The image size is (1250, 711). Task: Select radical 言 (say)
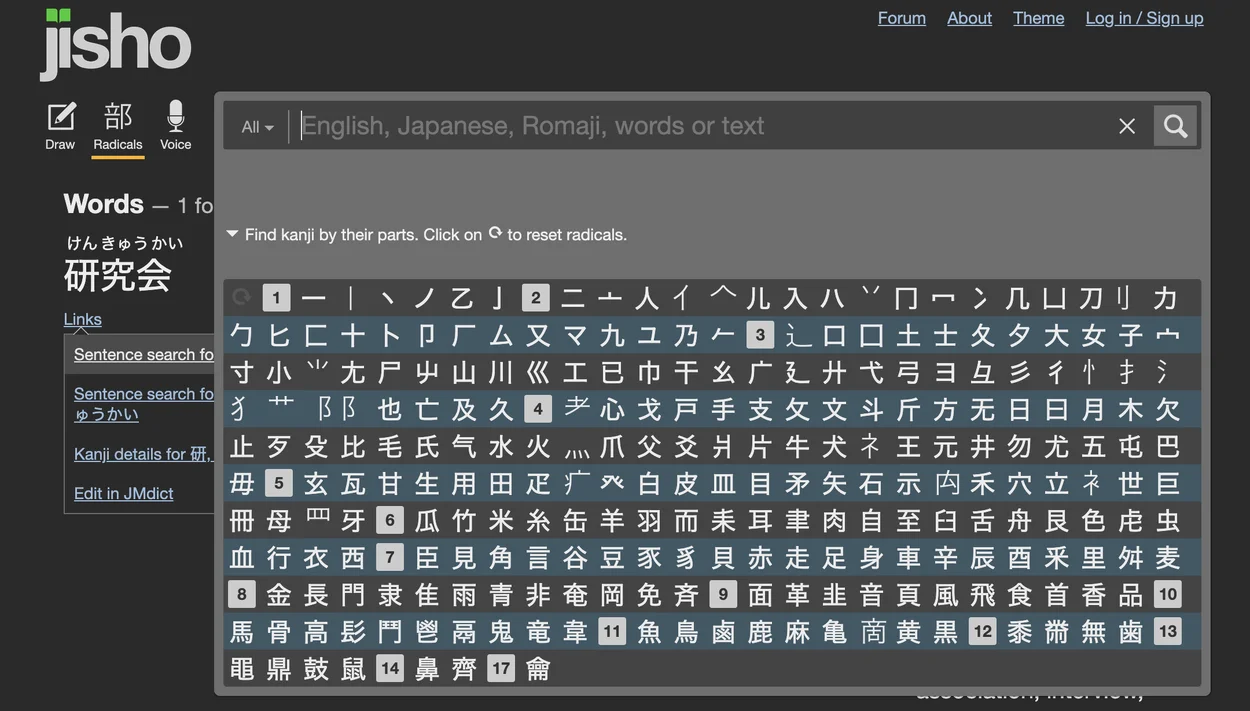537,557
